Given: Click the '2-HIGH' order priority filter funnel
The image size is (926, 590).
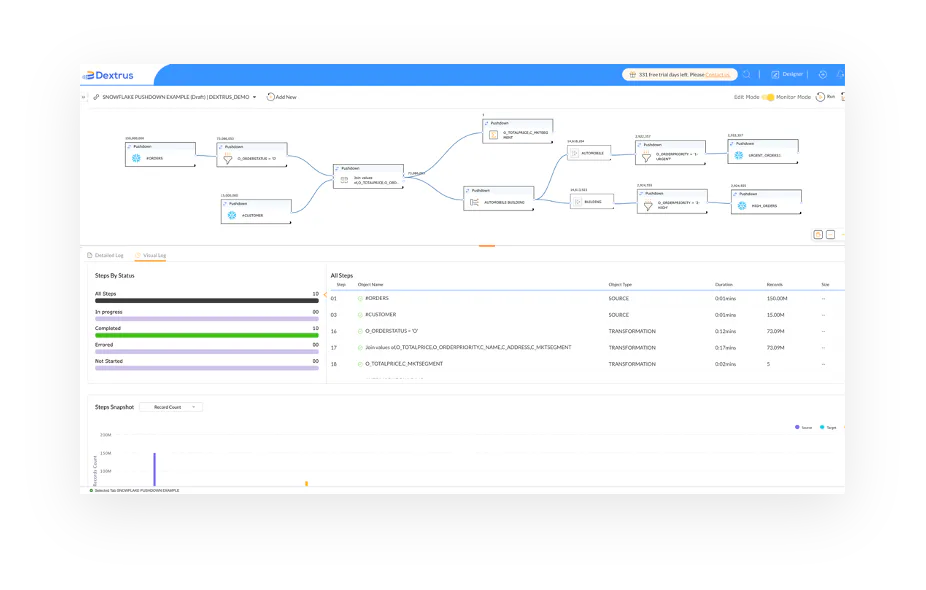Looking at the screenshot, I should click(648, 205).
